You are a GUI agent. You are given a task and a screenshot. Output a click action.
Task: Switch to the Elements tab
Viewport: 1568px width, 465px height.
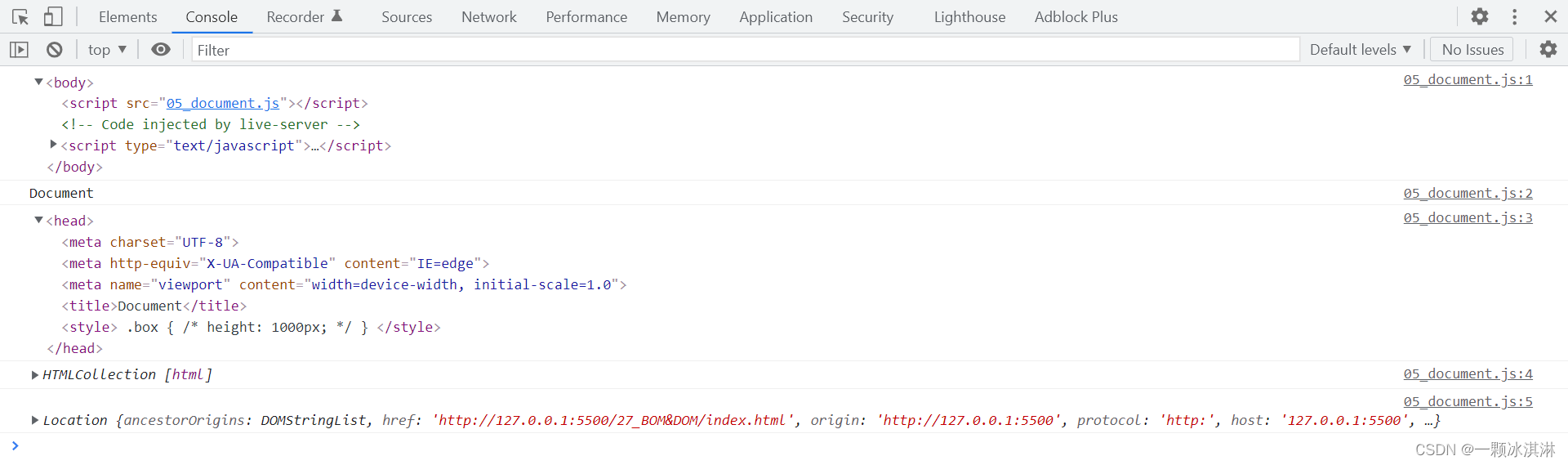(x=127, y=17)
